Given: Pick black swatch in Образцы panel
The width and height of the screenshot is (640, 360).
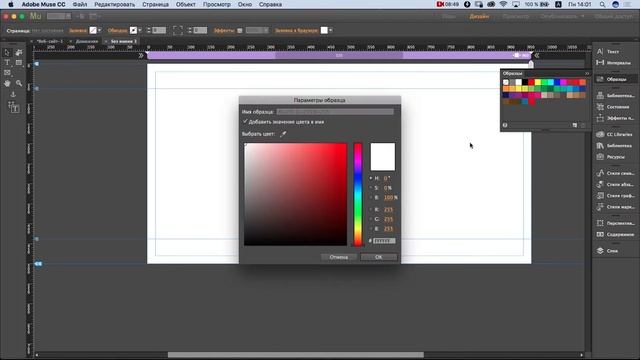Looking at the screenshot, I should 525,82.
